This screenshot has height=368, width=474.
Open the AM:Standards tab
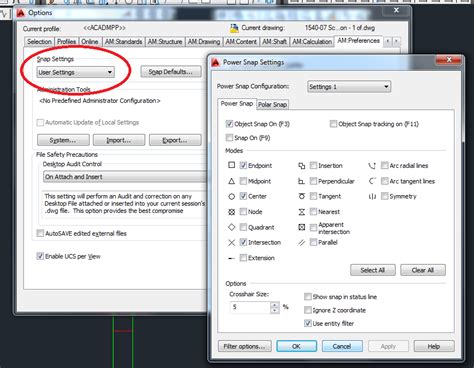click(123, 42)
